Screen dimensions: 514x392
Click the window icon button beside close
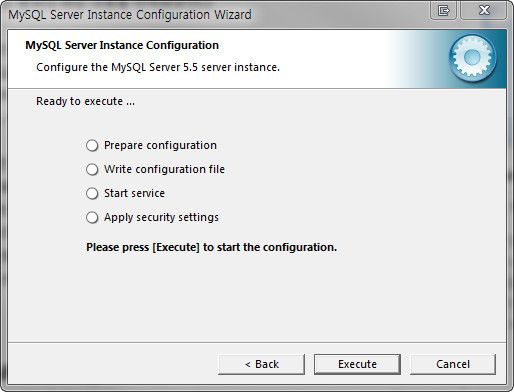(x=444, y=10)
